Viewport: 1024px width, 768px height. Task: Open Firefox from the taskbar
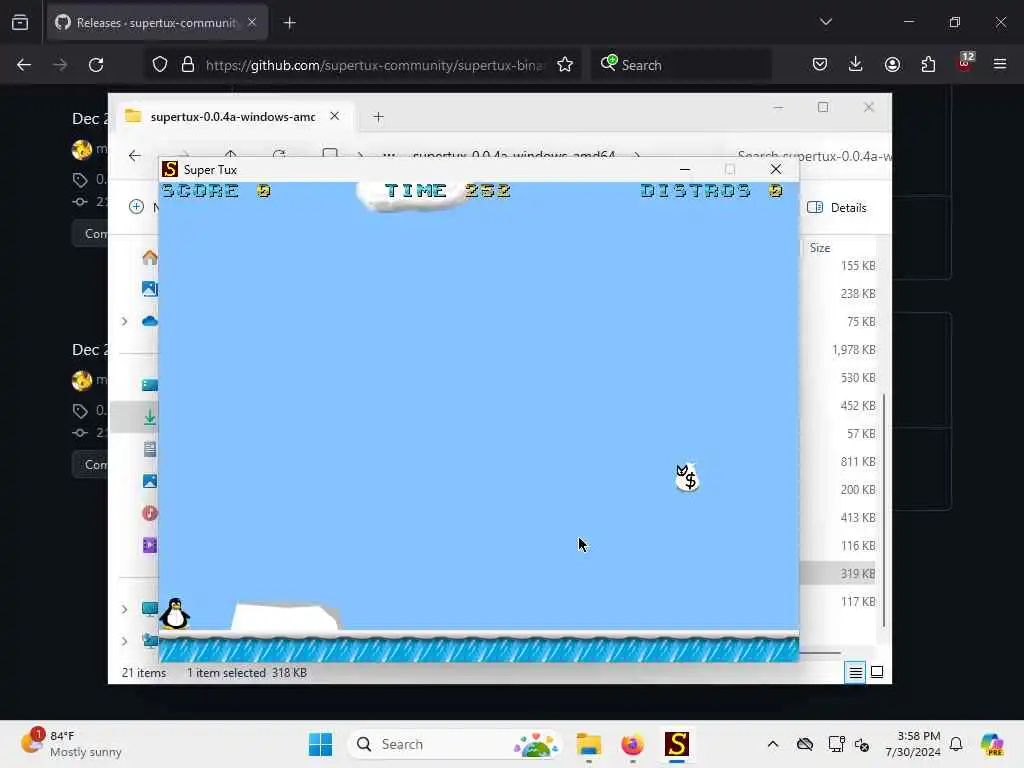(632, 744)
